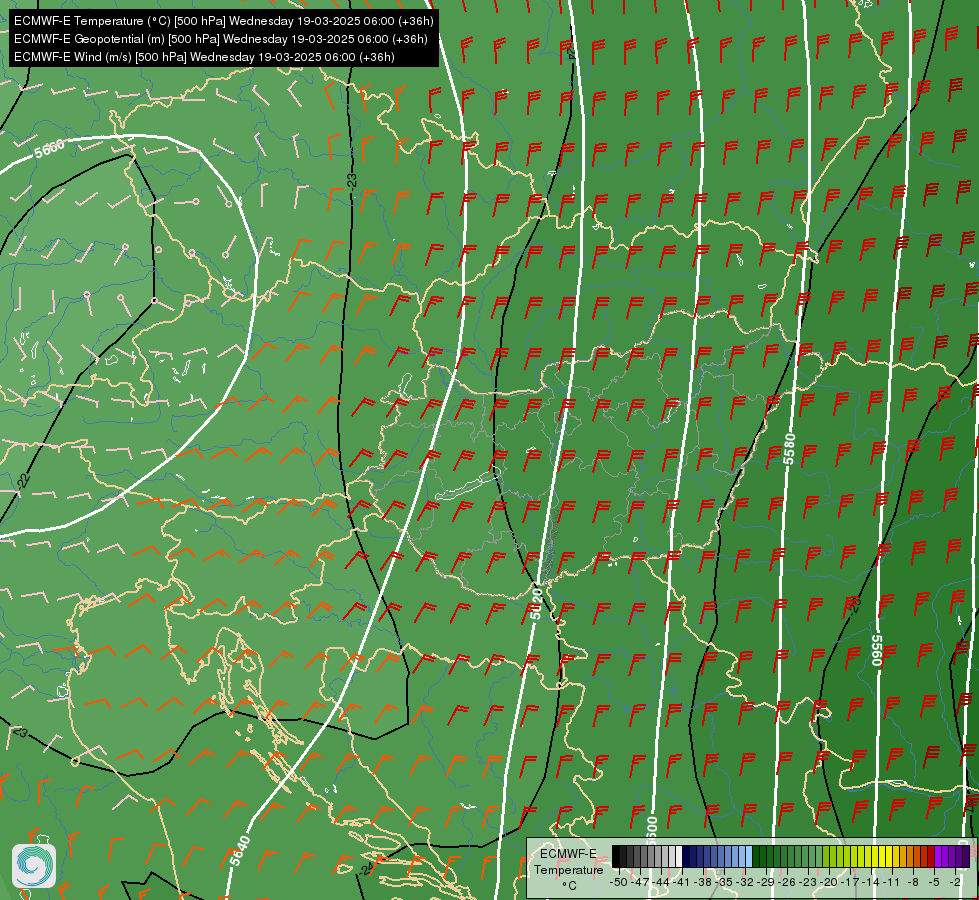Select the ECMWF-E Wind (m/s) title line

tap(204, 57)
